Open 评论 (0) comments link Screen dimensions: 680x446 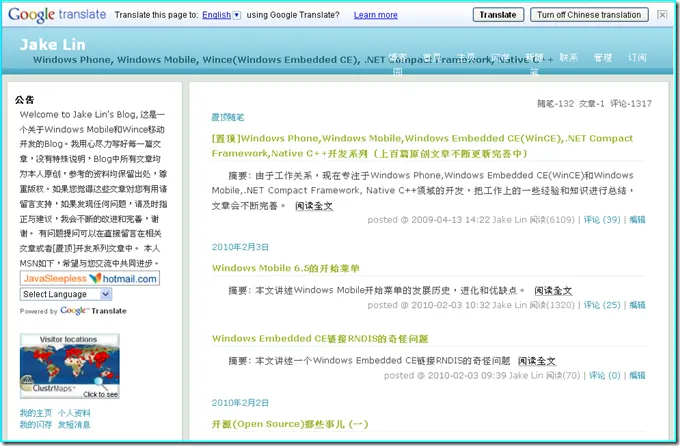605,375
